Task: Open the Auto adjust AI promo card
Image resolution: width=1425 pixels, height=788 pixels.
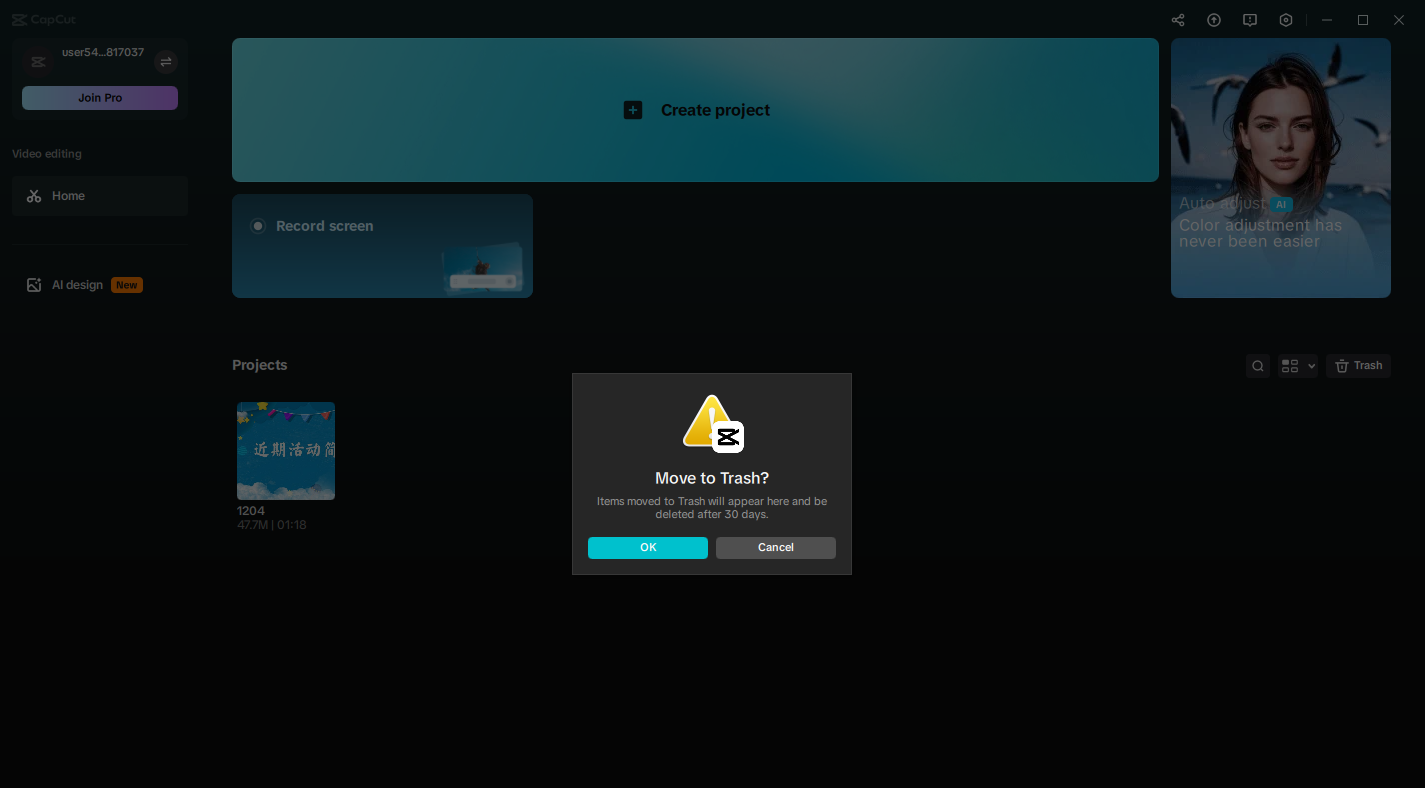Action: 1281,168
